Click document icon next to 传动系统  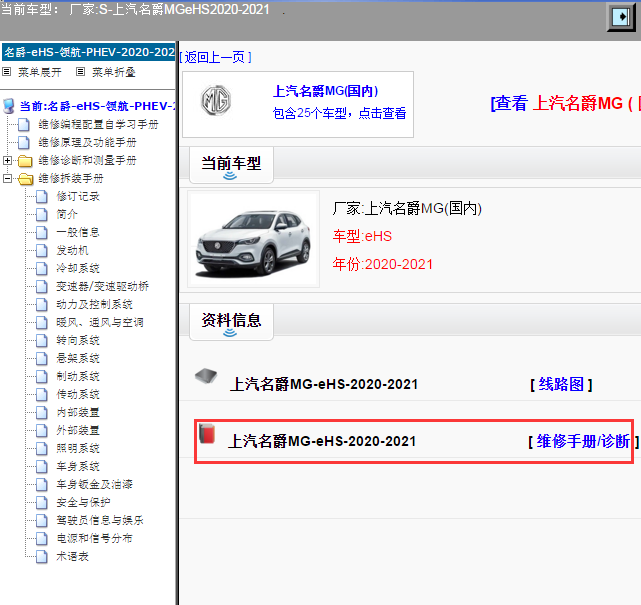[41, 394]
